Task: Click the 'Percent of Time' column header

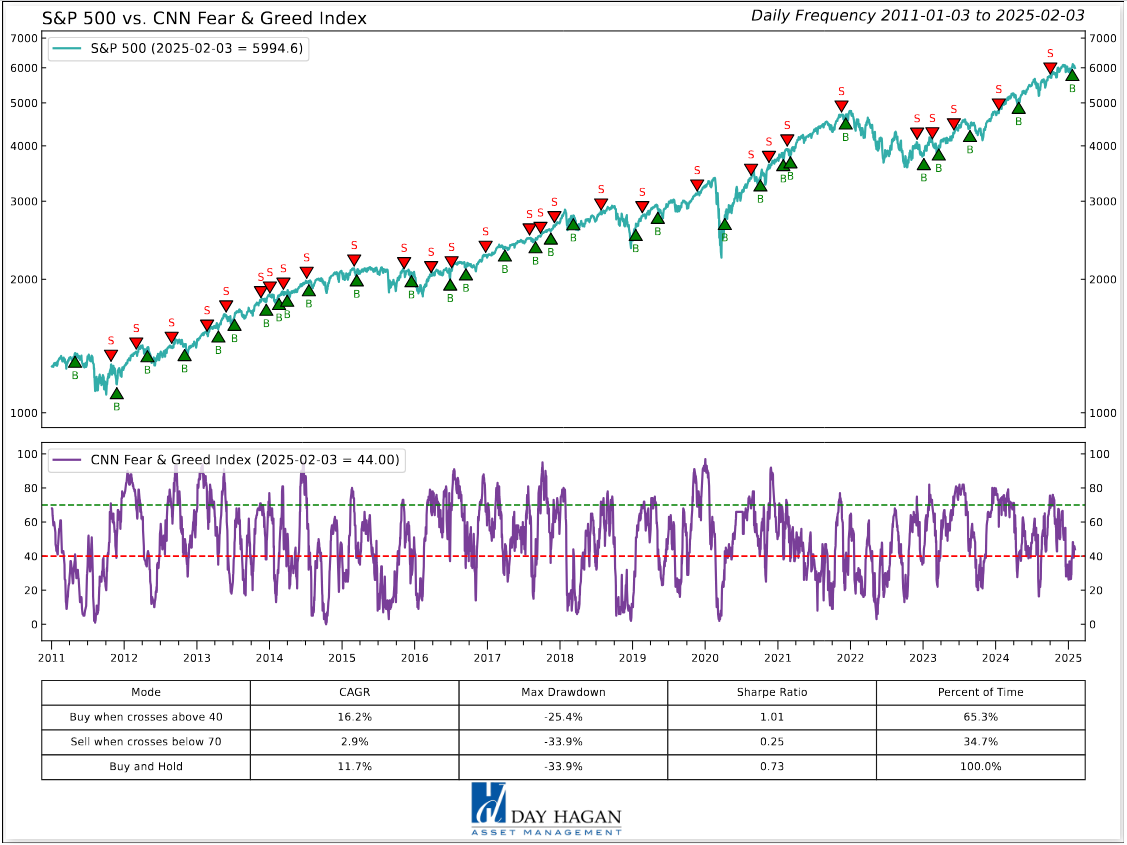Action: tap(980, 693)
